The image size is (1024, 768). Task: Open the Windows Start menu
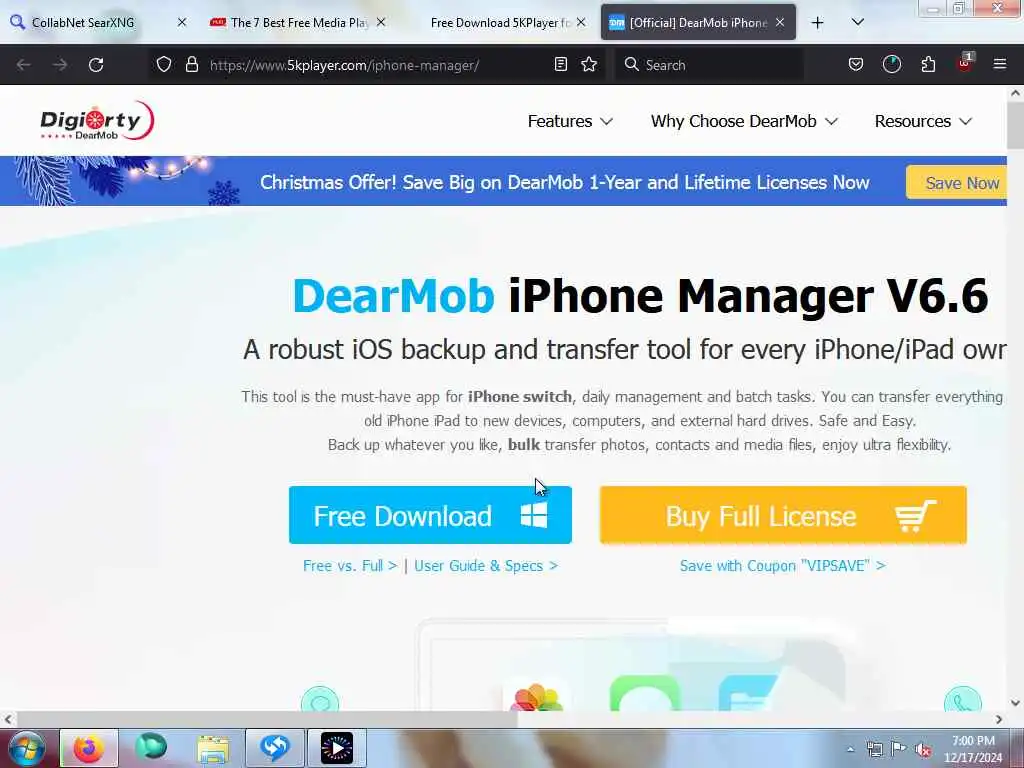[27, 748]
